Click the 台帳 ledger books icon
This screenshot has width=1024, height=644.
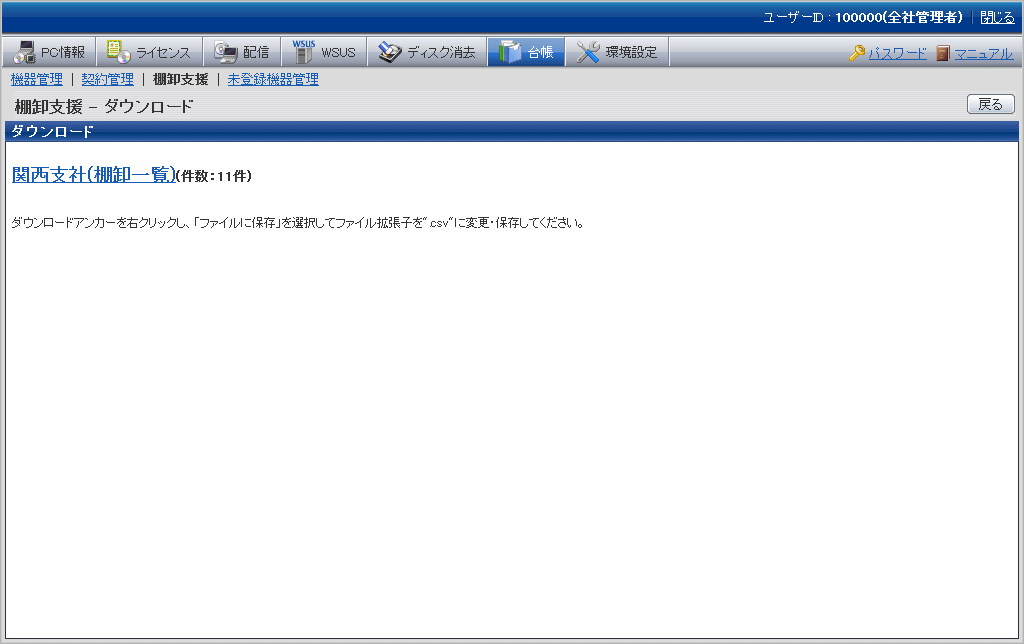tap(510, 53)
